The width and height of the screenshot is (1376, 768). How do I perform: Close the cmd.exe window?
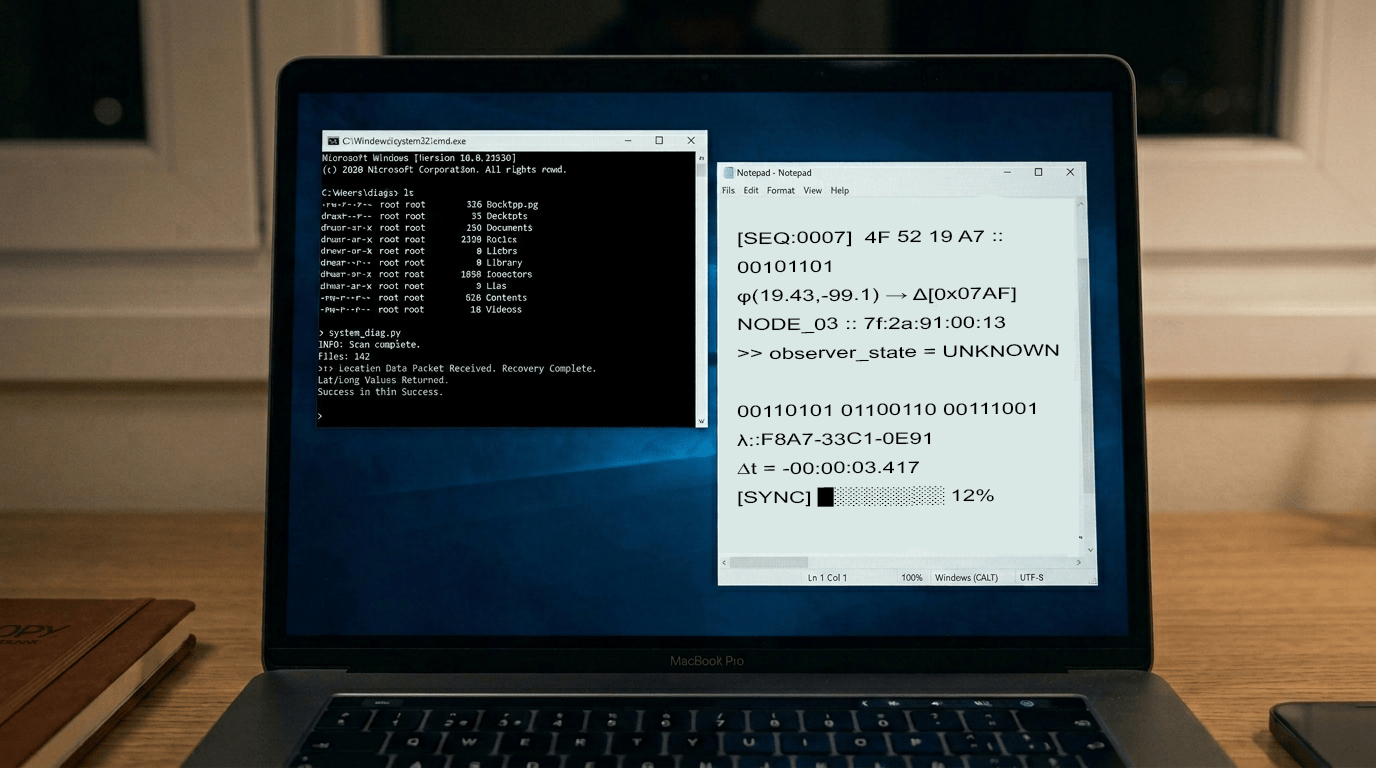(691, 141)
